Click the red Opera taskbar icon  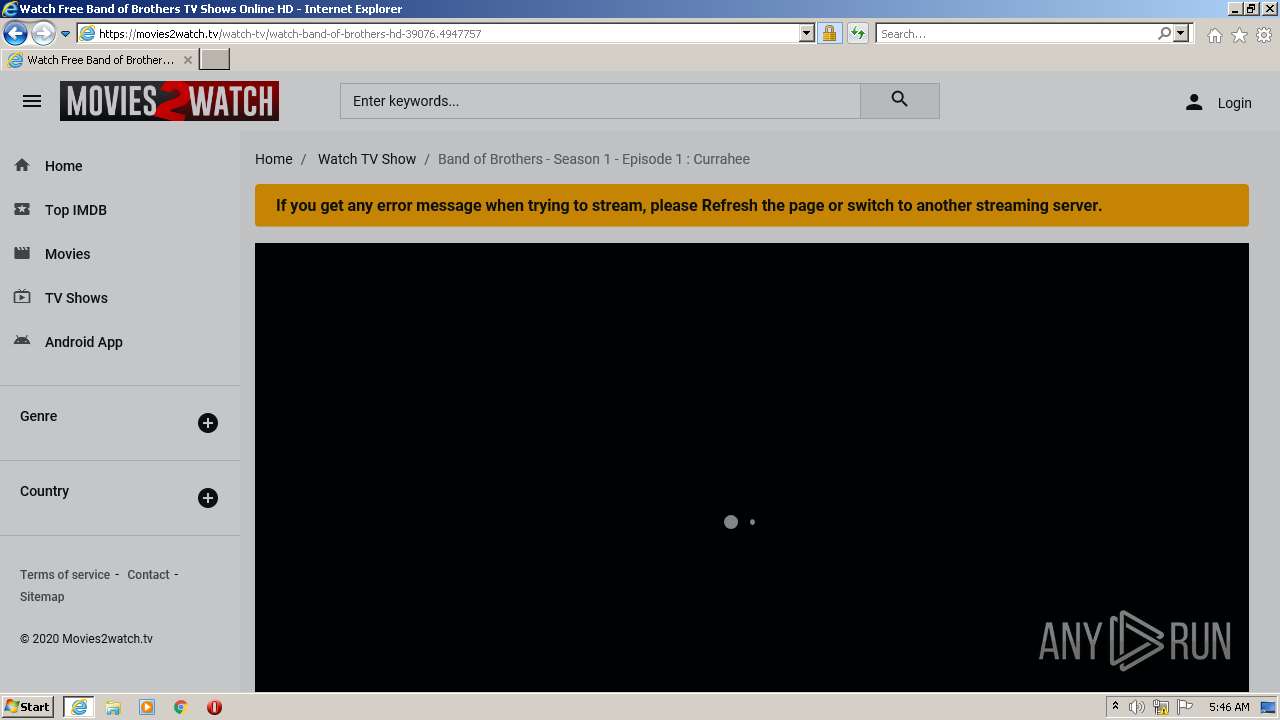coord(214,707)
